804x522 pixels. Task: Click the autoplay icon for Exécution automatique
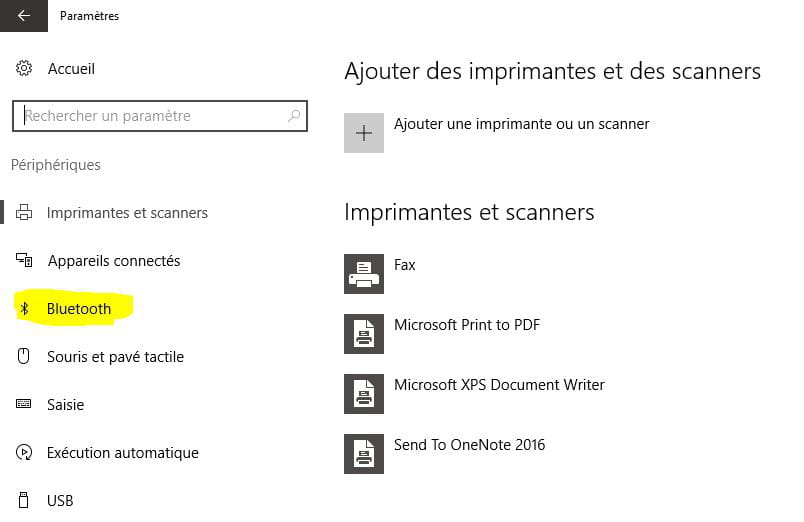pos(24,452)
